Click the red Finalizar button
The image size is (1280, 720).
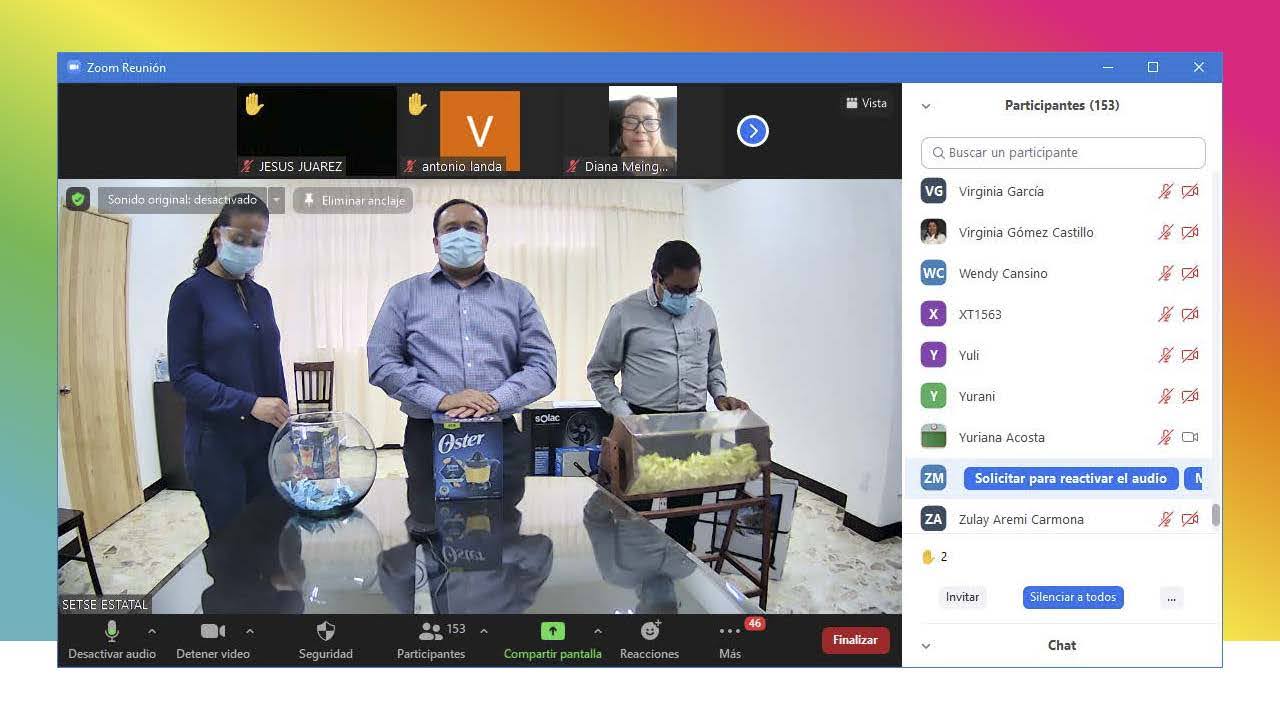pyautogui.click(x=855, y=640)
